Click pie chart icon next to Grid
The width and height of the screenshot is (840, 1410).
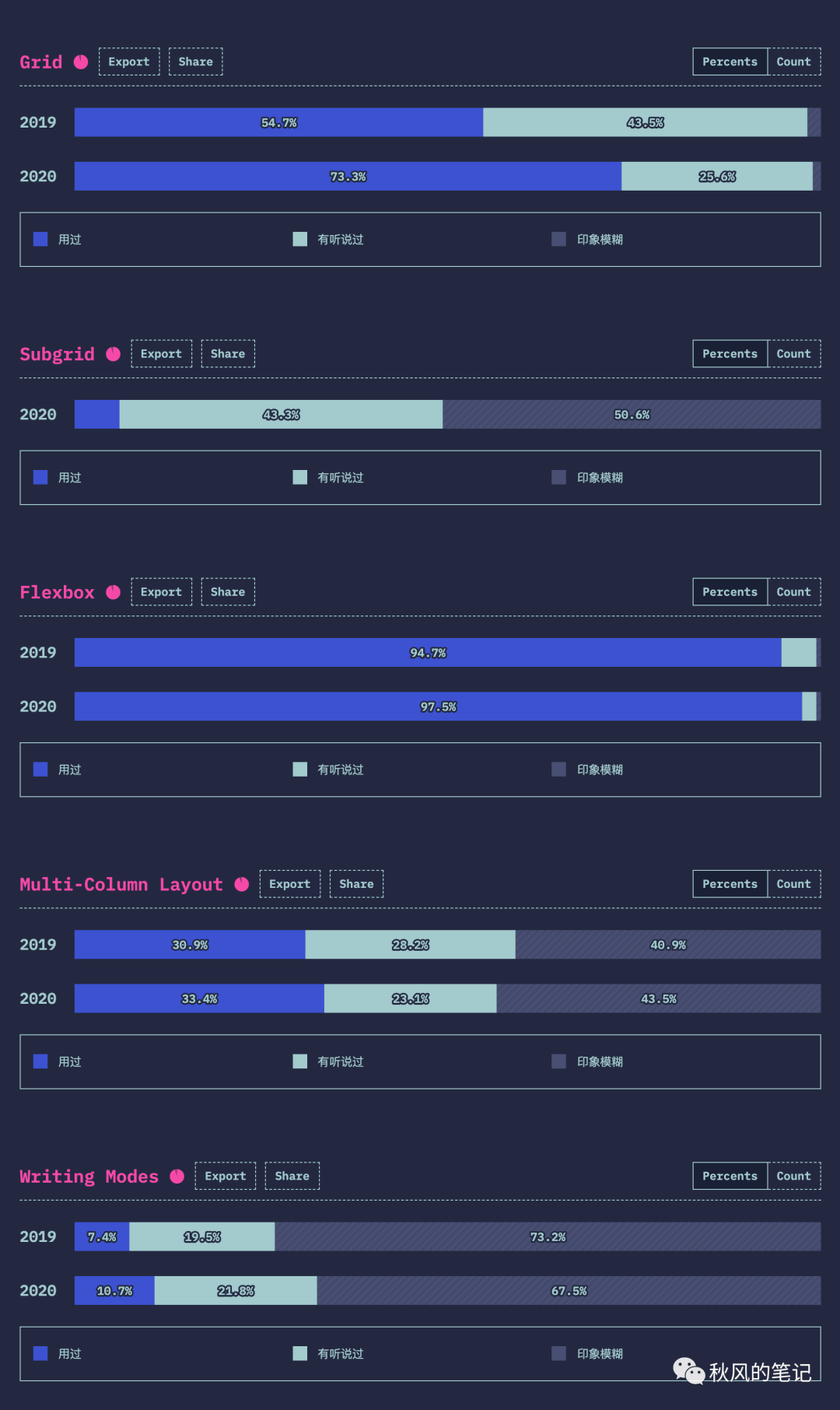click(x=81, y=61)
